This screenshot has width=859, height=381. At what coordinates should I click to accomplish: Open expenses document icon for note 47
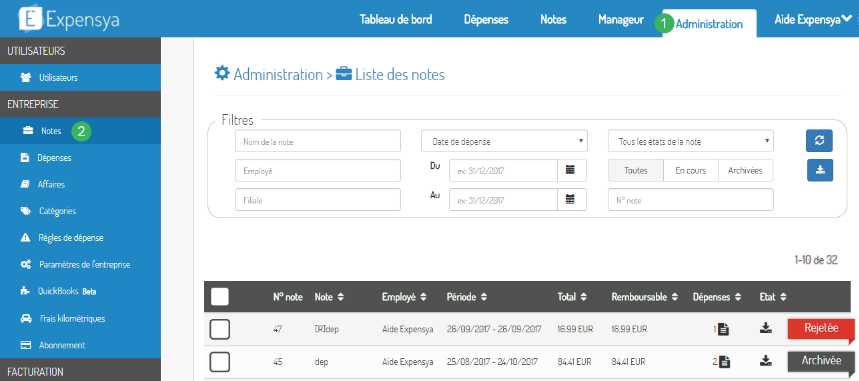pyautogui.click(x=724, y=329)
